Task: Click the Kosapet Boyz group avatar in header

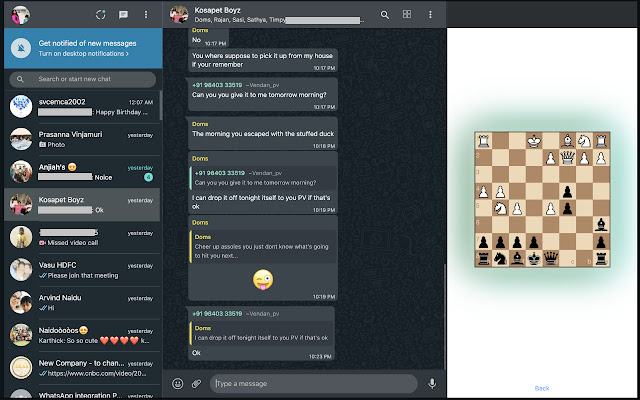Action: point(179,15)
